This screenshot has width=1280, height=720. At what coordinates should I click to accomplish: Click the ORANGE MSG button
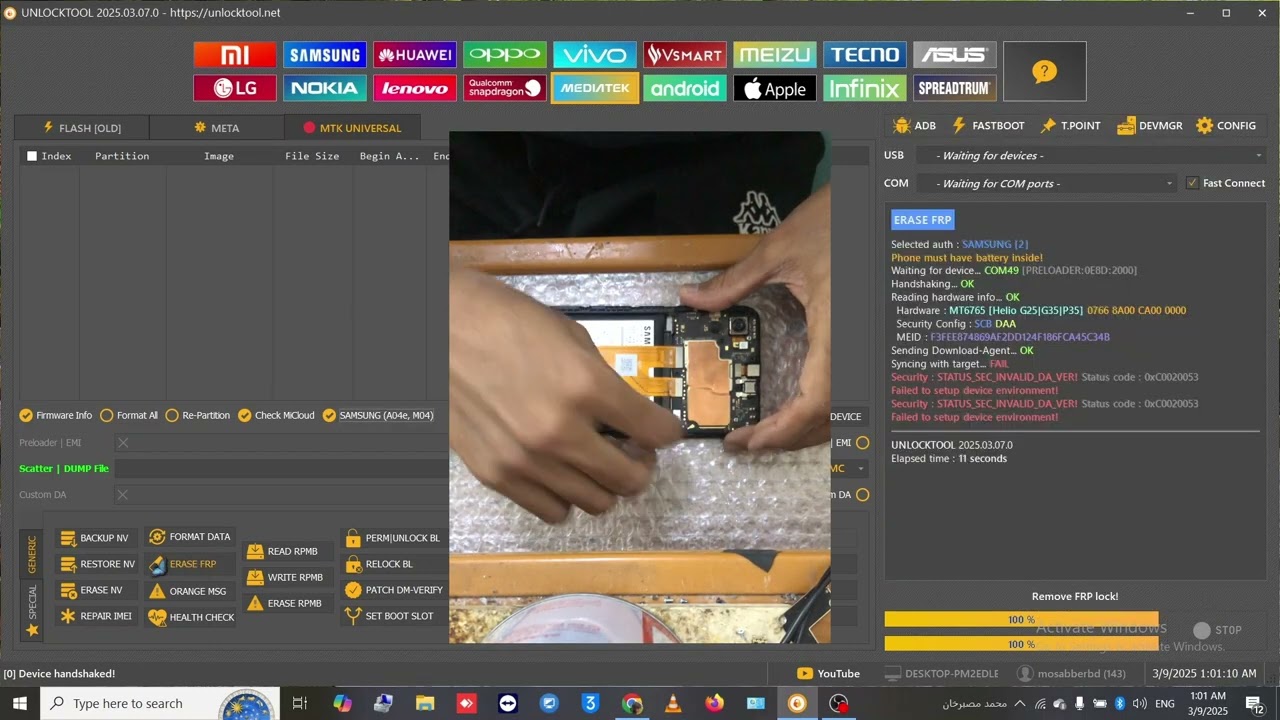click(x=188, y=591)
